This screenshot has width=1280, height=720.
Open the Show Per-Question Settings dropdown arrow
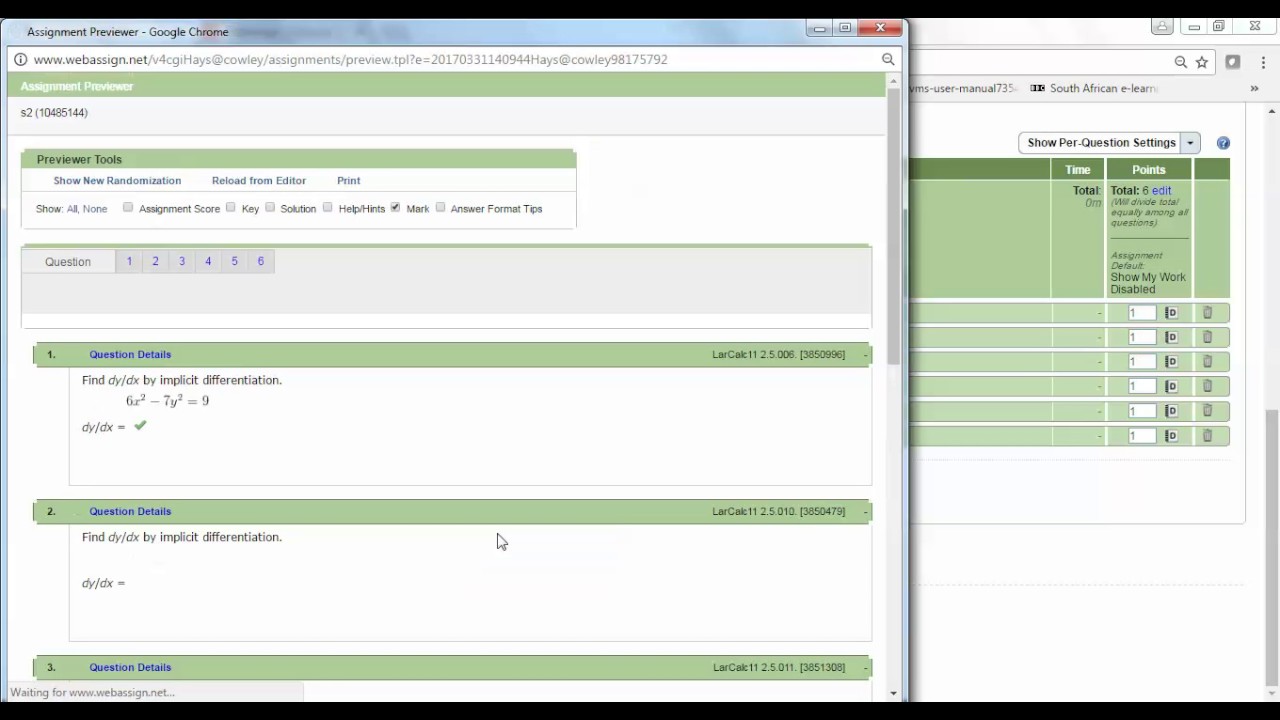coord(1190,143)
